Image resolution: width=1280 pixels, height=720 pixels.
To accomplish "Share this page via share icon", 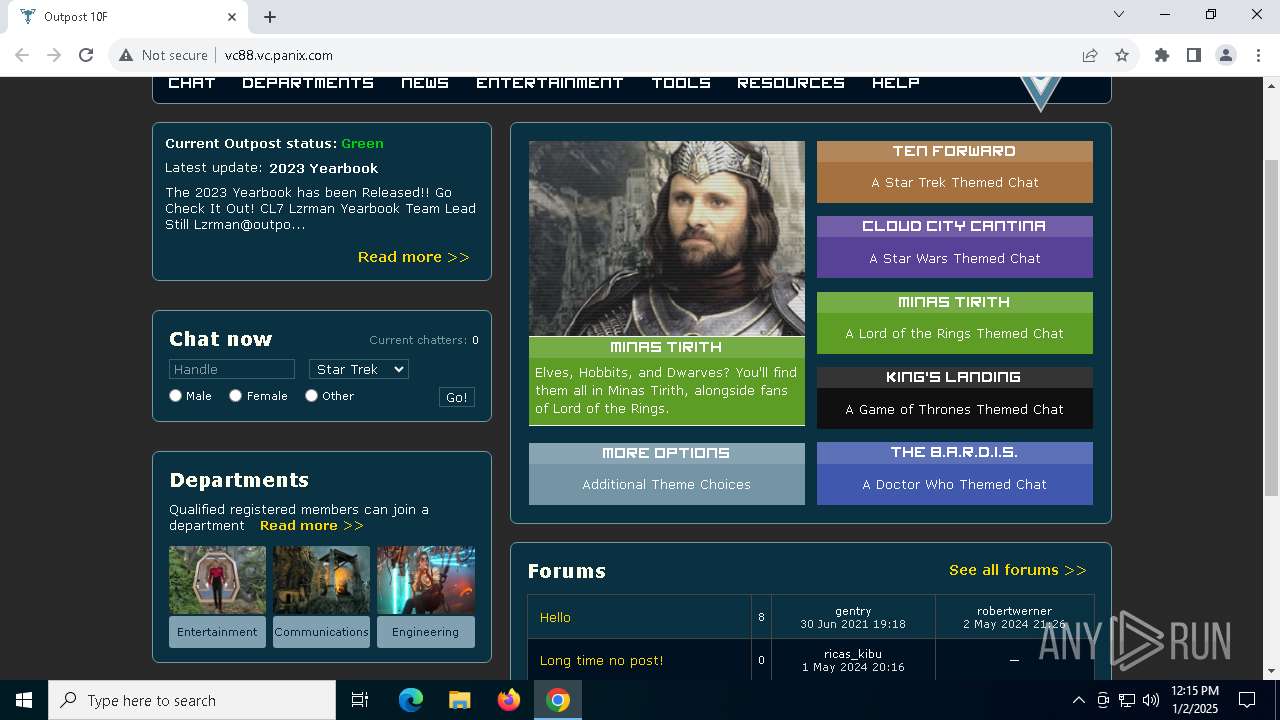I will click(1090, 55).
